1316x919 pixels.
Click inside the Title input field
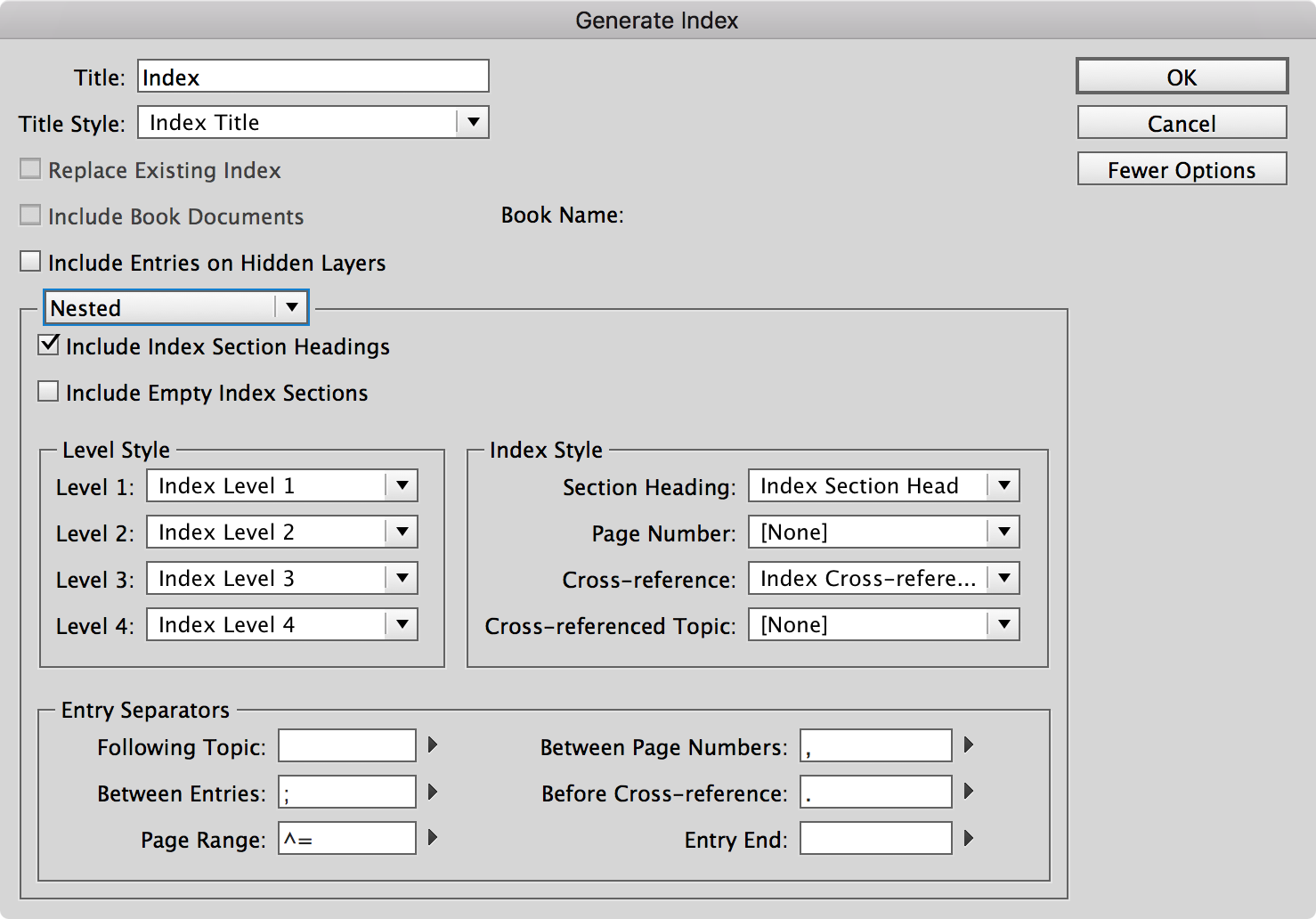click(312, 76)
